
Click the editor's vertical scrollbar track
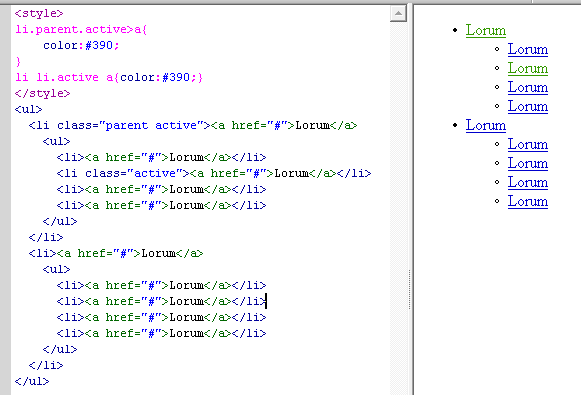pyautogui.click(x=398, y=208)
